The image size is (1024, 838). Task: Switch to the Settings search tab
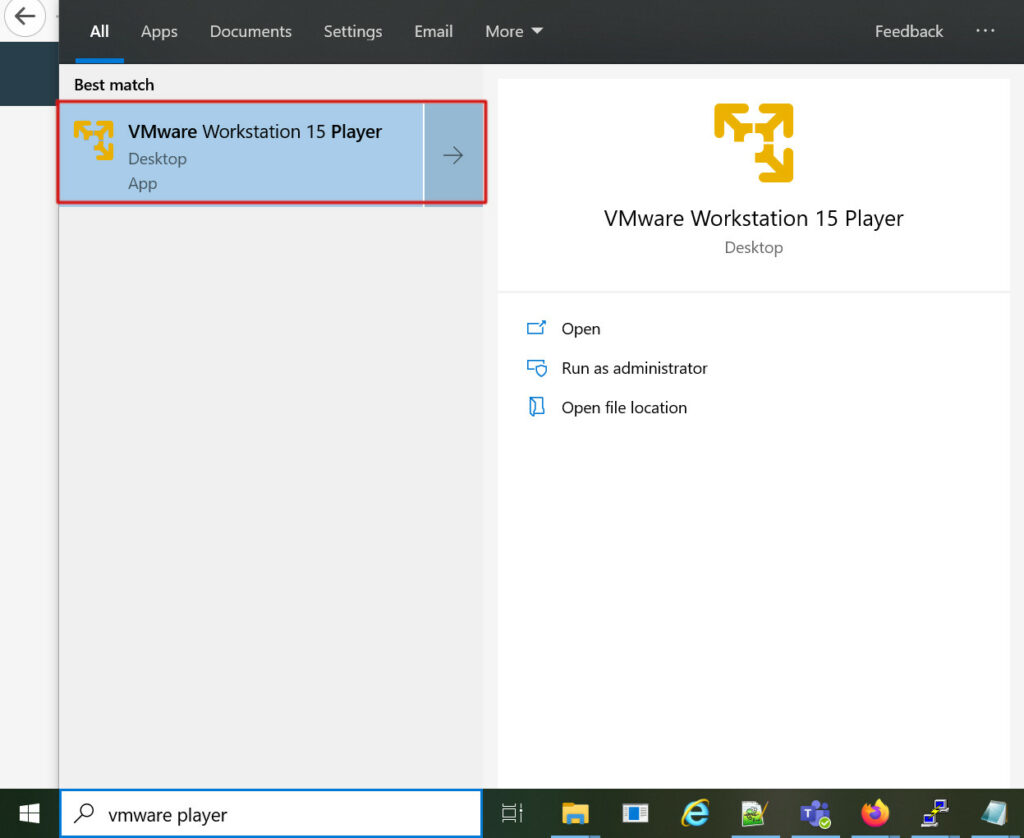pos(353,31)
